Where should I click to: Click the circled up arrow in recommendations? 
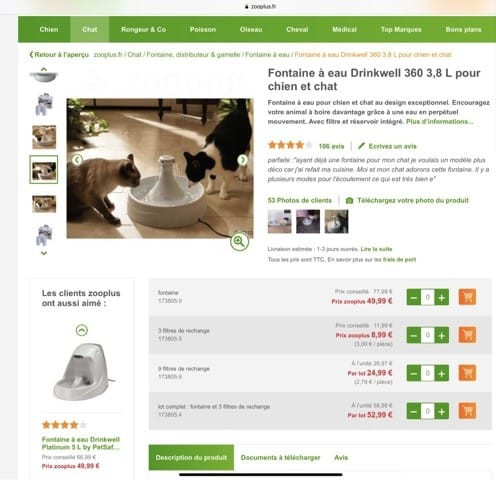pyautogui.click(x=82, y=330)
